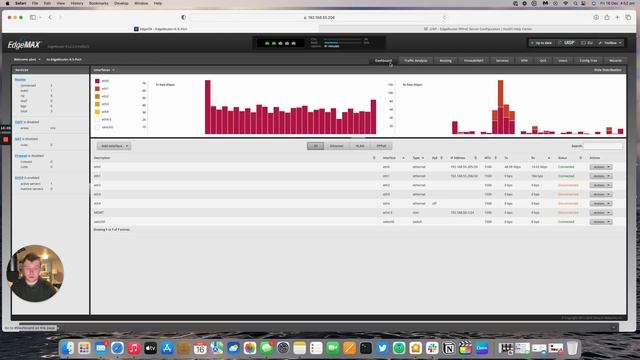Click interface Search field

pyautogui.click(x=603, y=146)
